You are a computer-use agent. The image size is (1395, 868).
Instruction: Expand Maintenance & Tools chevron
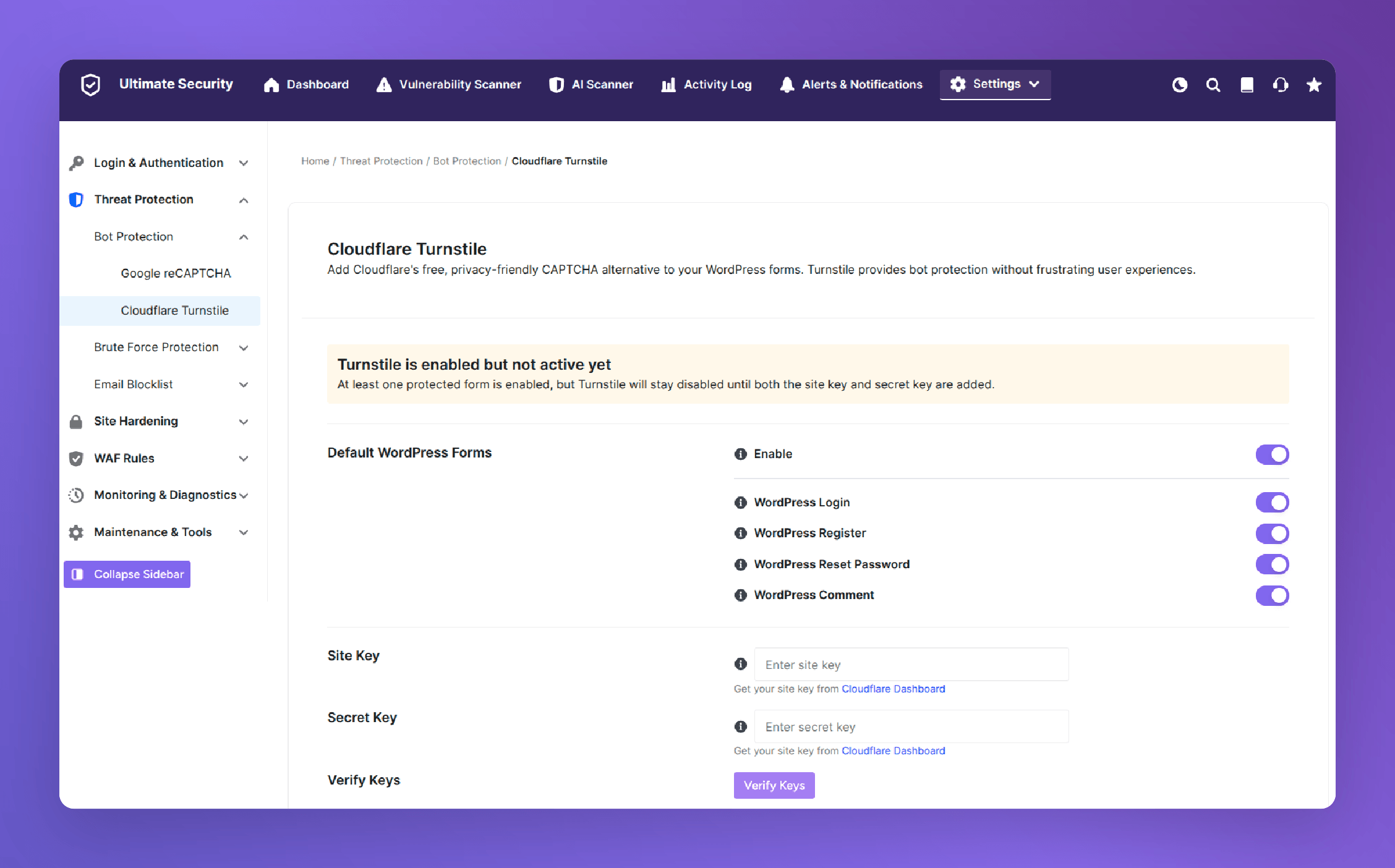pyautogui.click(x=244, y=532)
